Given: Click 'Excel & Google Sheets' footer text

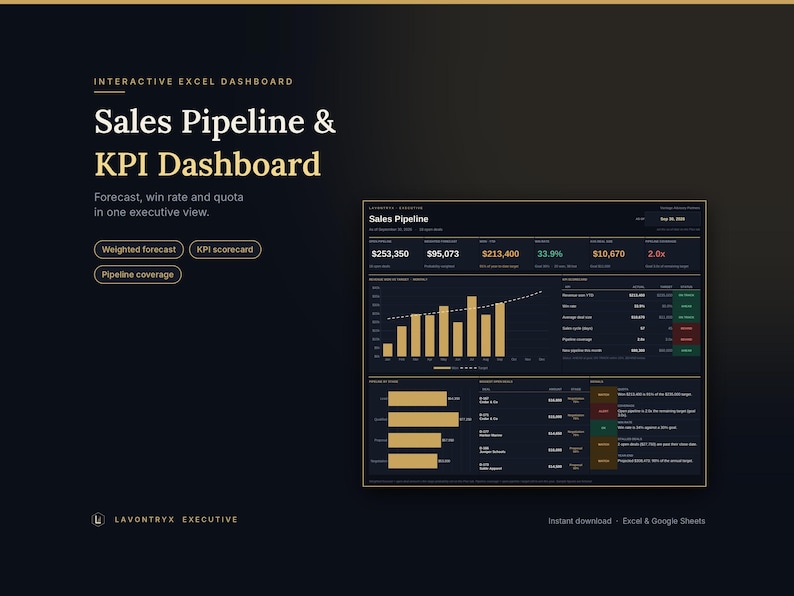Looking at the screenshot, I should coord(664,521).
